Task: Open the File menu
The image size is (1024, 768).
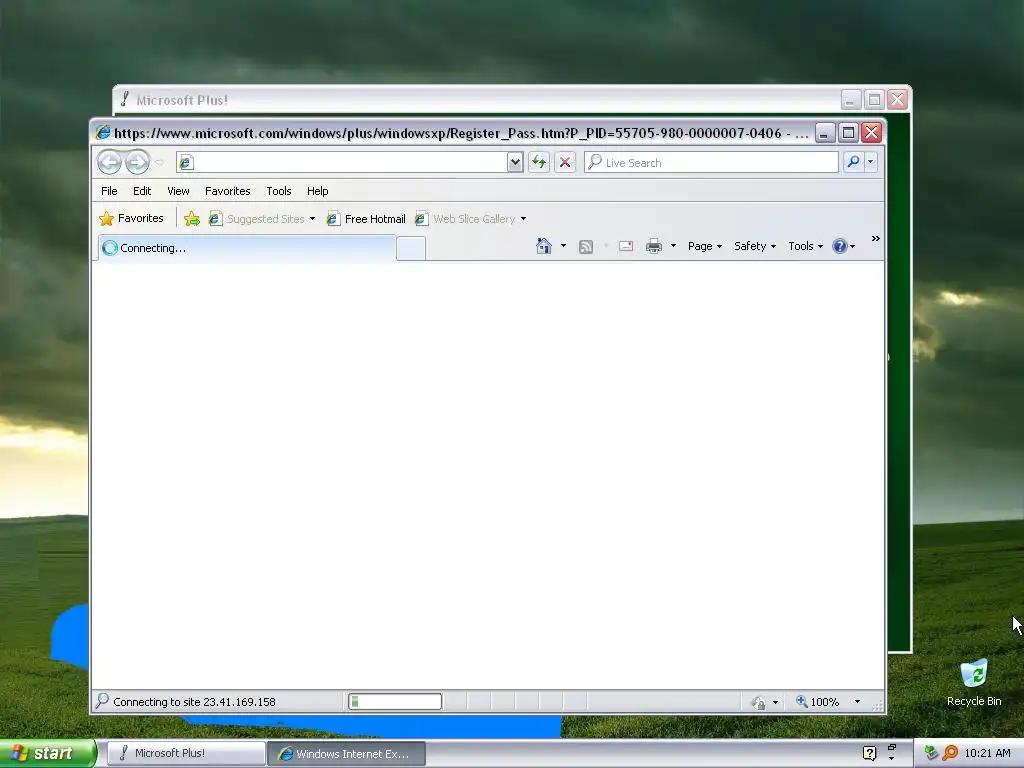Action: [x=109, y=191]
